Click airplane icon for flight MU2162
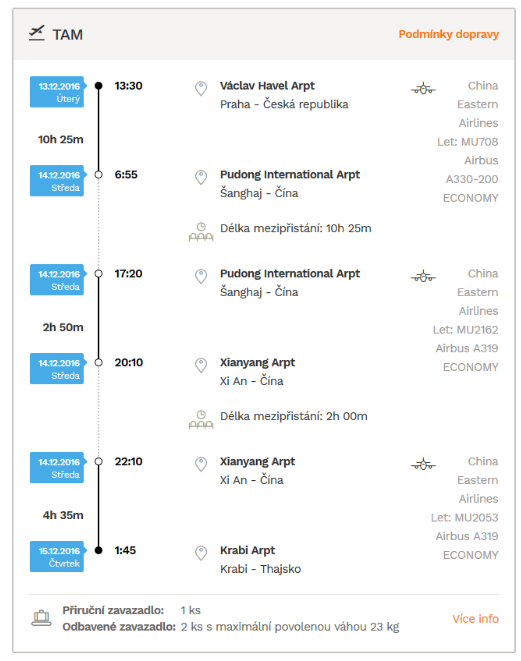This screenshot has height=661, width=521. coord(423,277)
